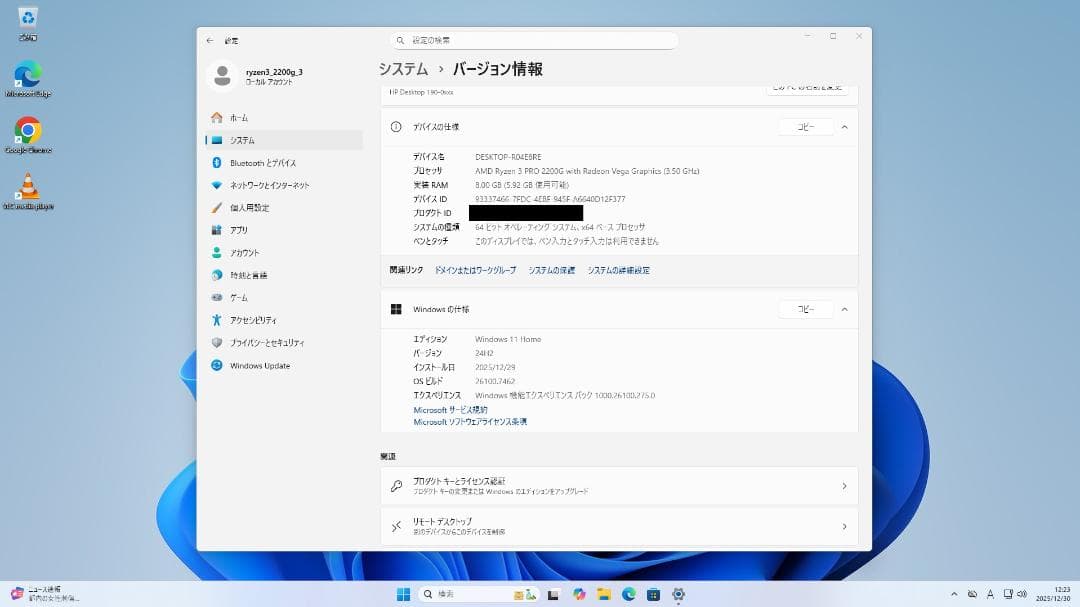This screenshot has width=1080, height=607.
Task: Launch Microsoft Edge from the taskbar
Action: click(628, 593)
